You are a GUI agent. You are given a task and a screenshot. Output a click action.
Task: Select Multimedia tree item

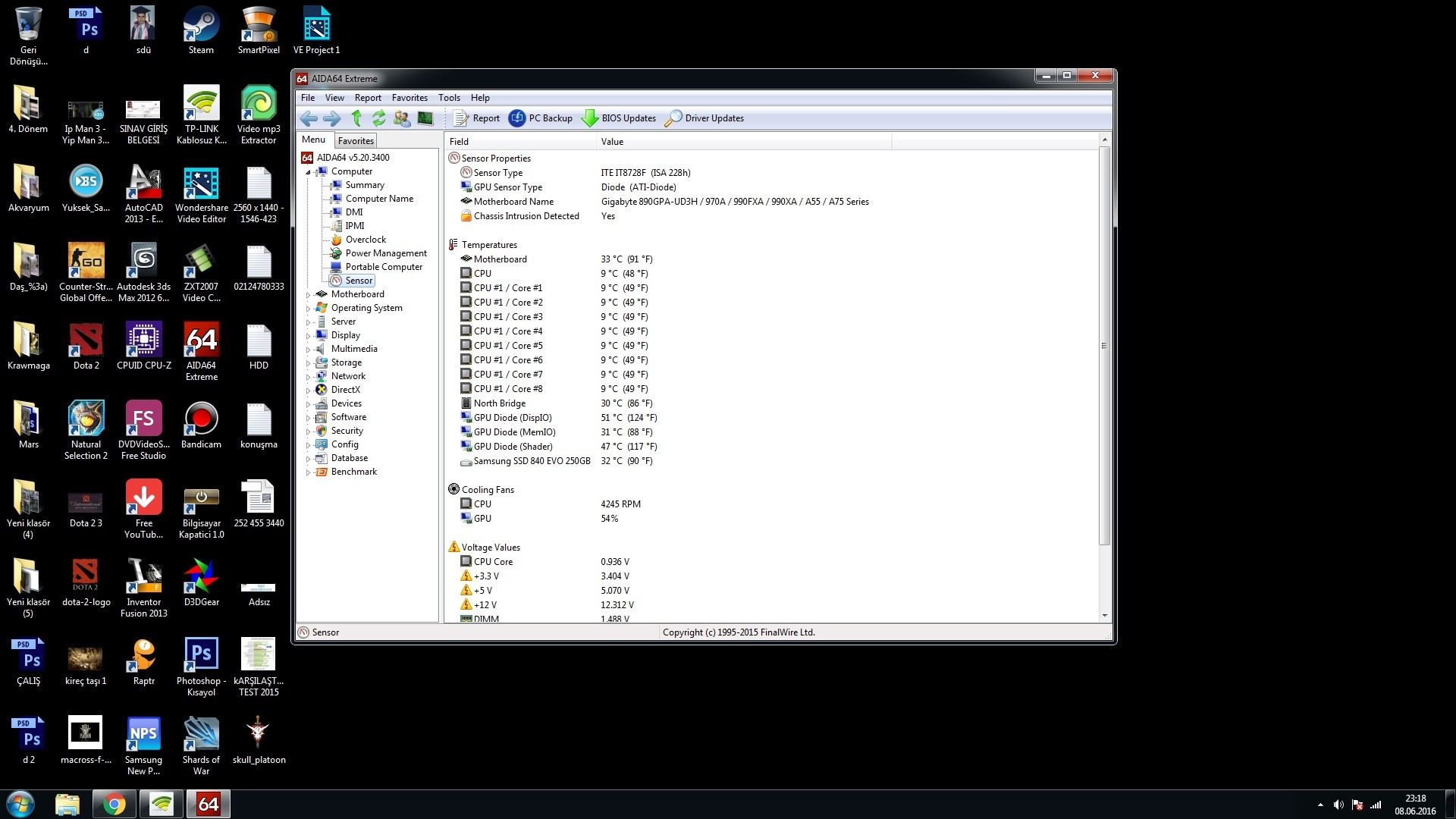click(x=353, y=349)
